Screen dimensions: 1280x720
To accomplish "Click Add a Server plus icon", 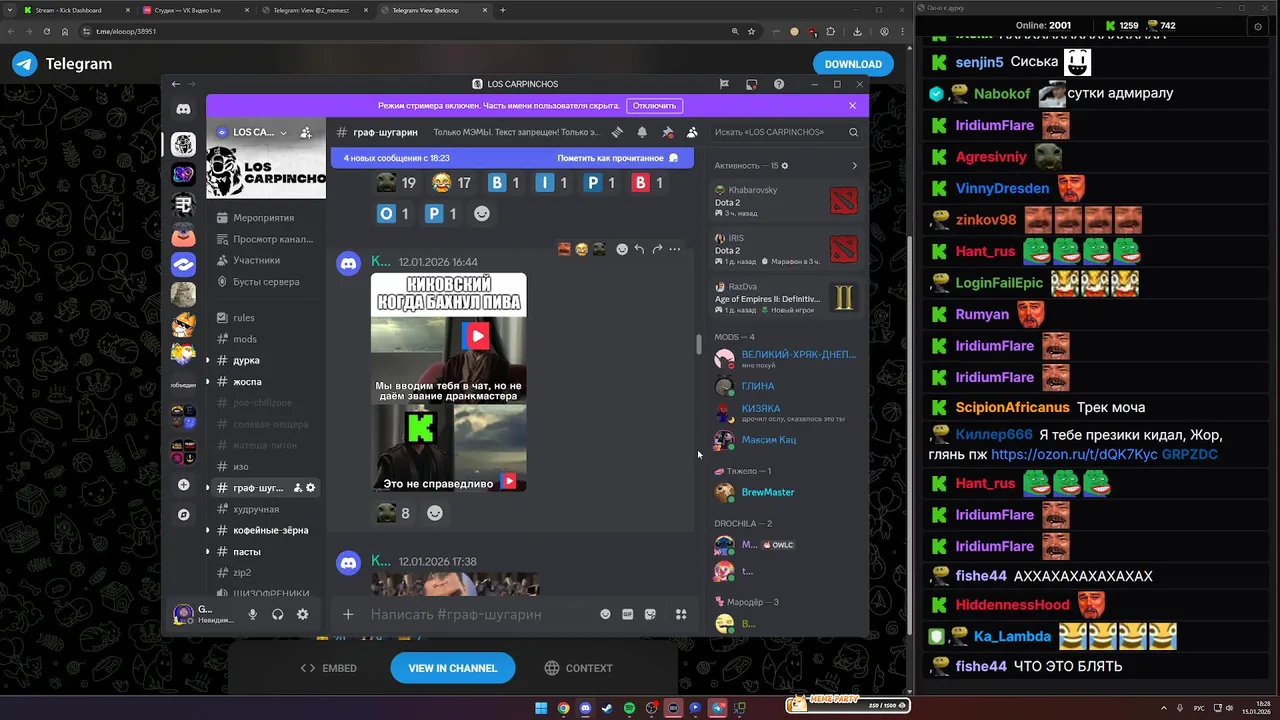I will 183,485.
